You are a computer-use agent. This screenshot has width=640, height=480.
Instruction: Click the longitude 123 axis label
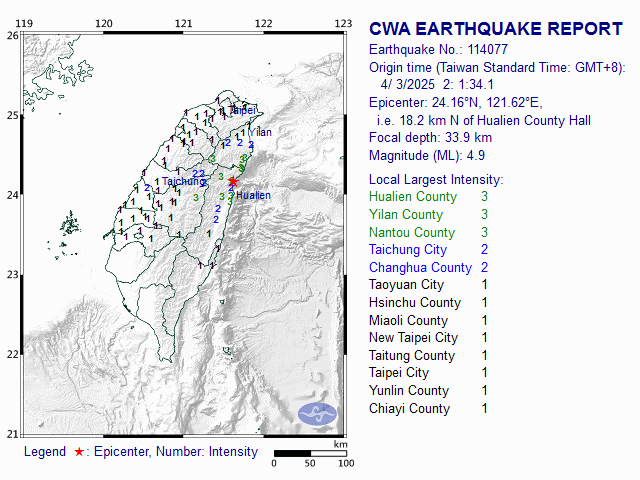point(343,24)
